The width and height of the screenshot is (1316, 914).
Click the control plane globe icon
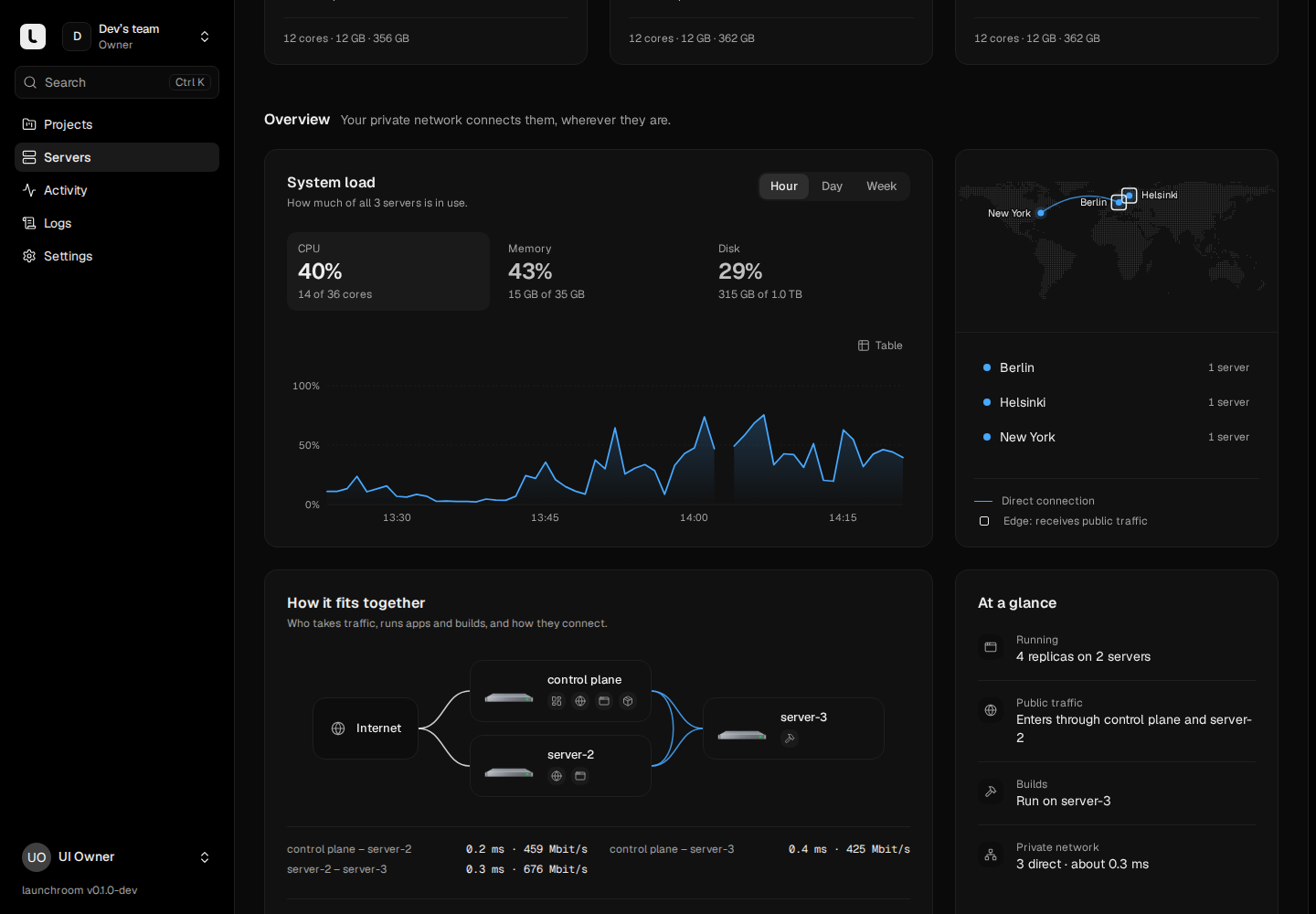[x=580, y=701]
